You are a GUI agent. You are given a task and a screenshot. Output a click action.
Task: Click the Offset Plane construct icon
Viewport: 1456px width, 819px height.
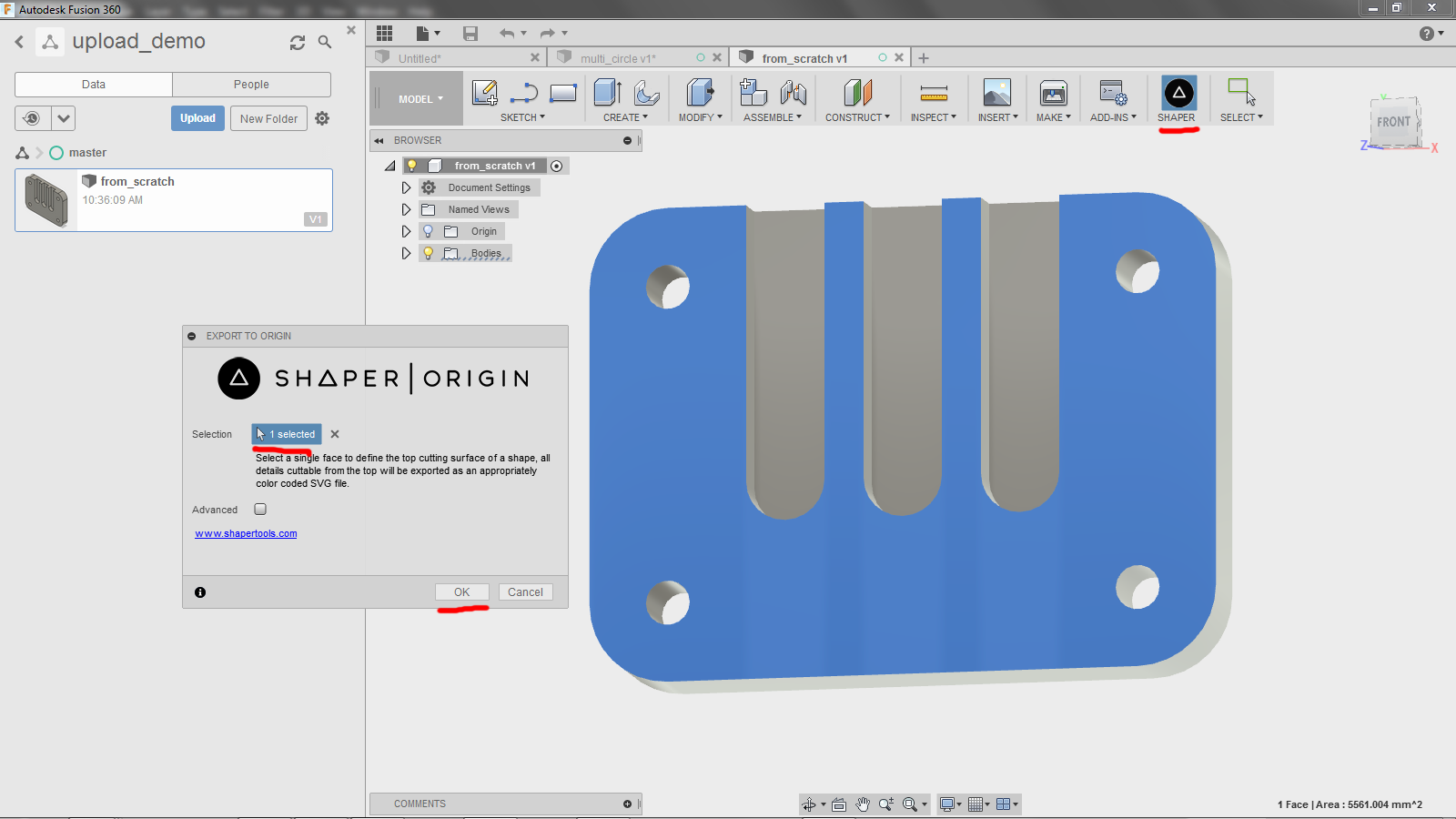857,93
